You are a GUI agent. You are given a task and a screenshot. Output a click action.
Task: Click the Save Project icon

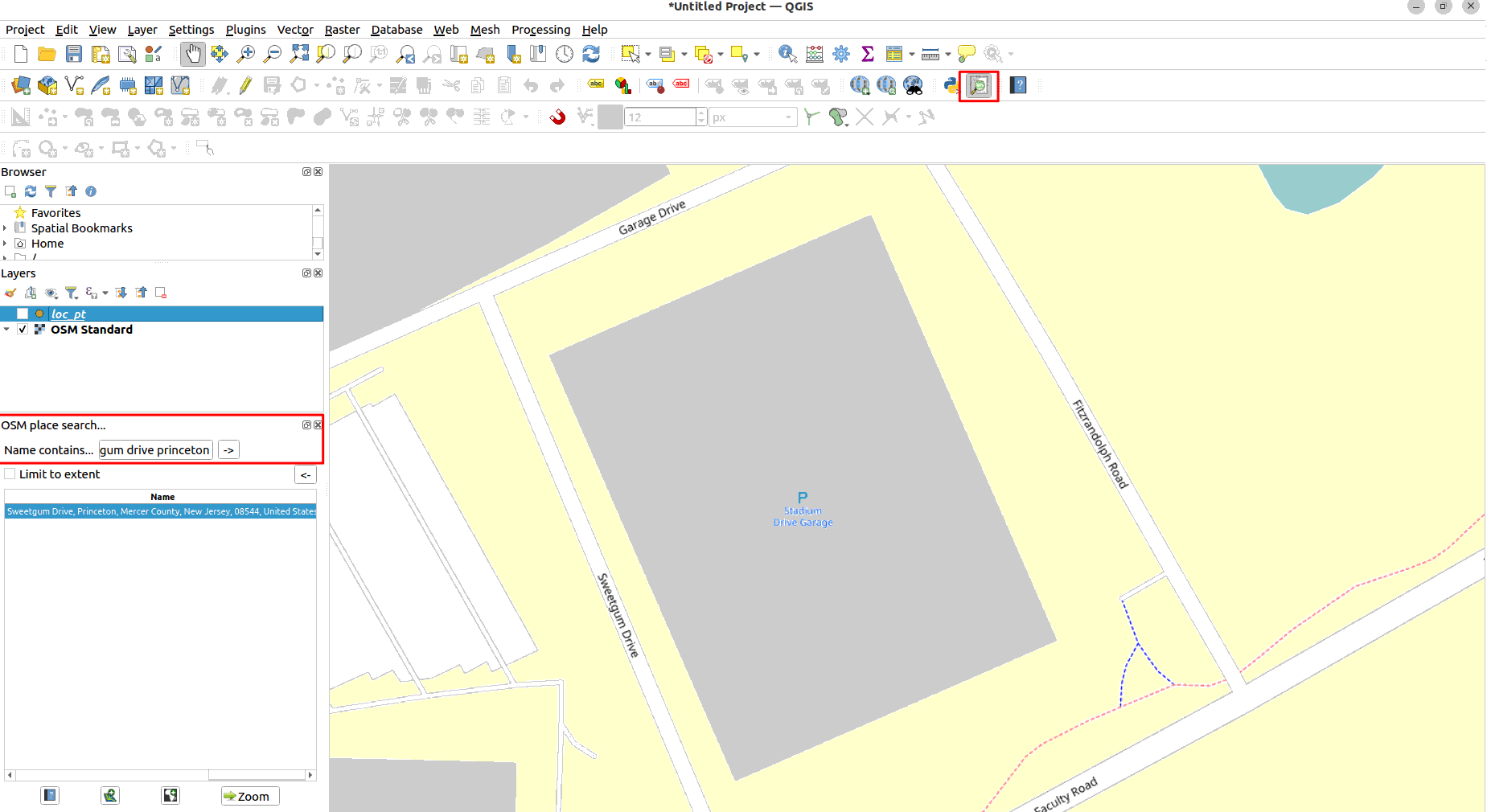tap(74, 54)
